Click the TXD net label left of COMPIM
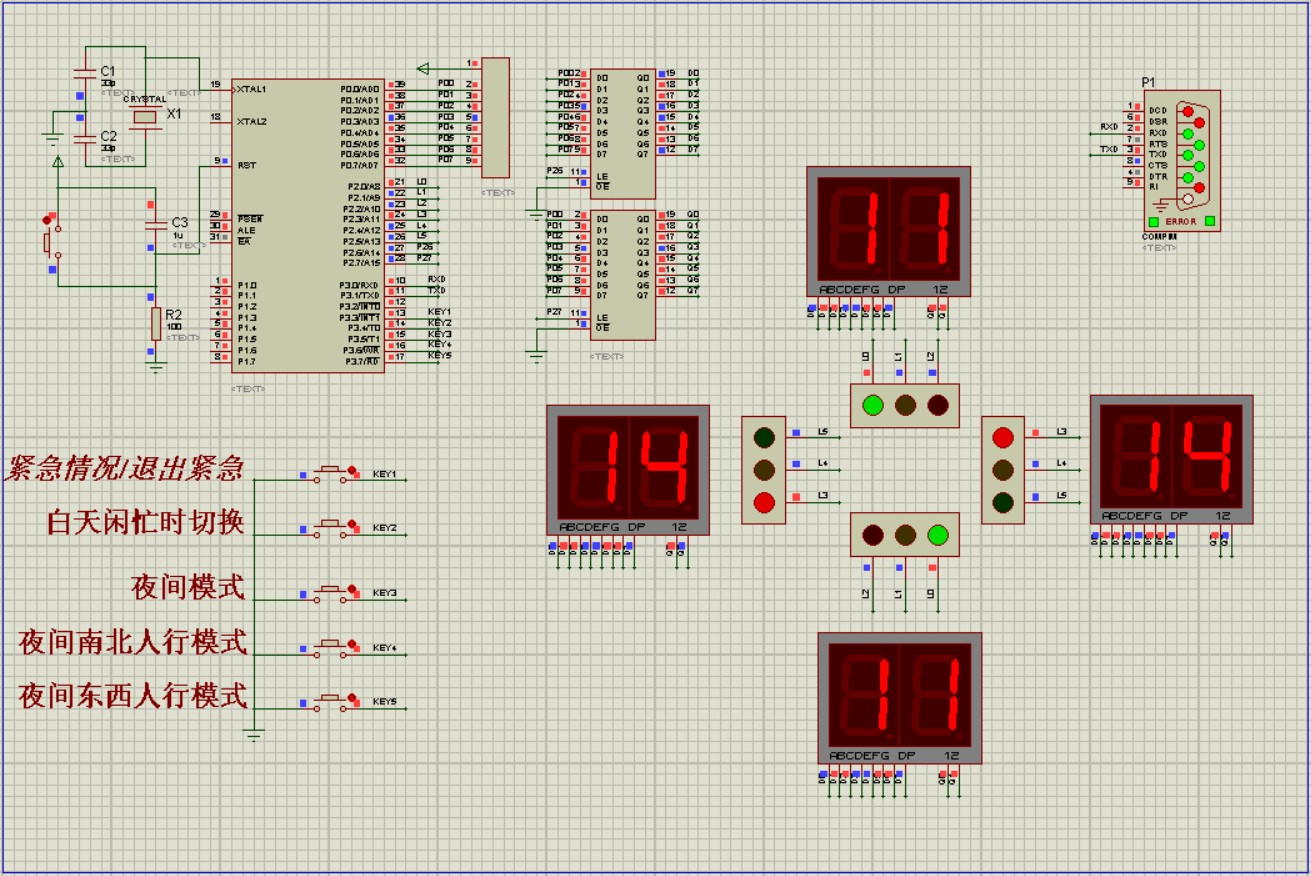Viewport: 1311px width, 876px height. coord(1109,149)
